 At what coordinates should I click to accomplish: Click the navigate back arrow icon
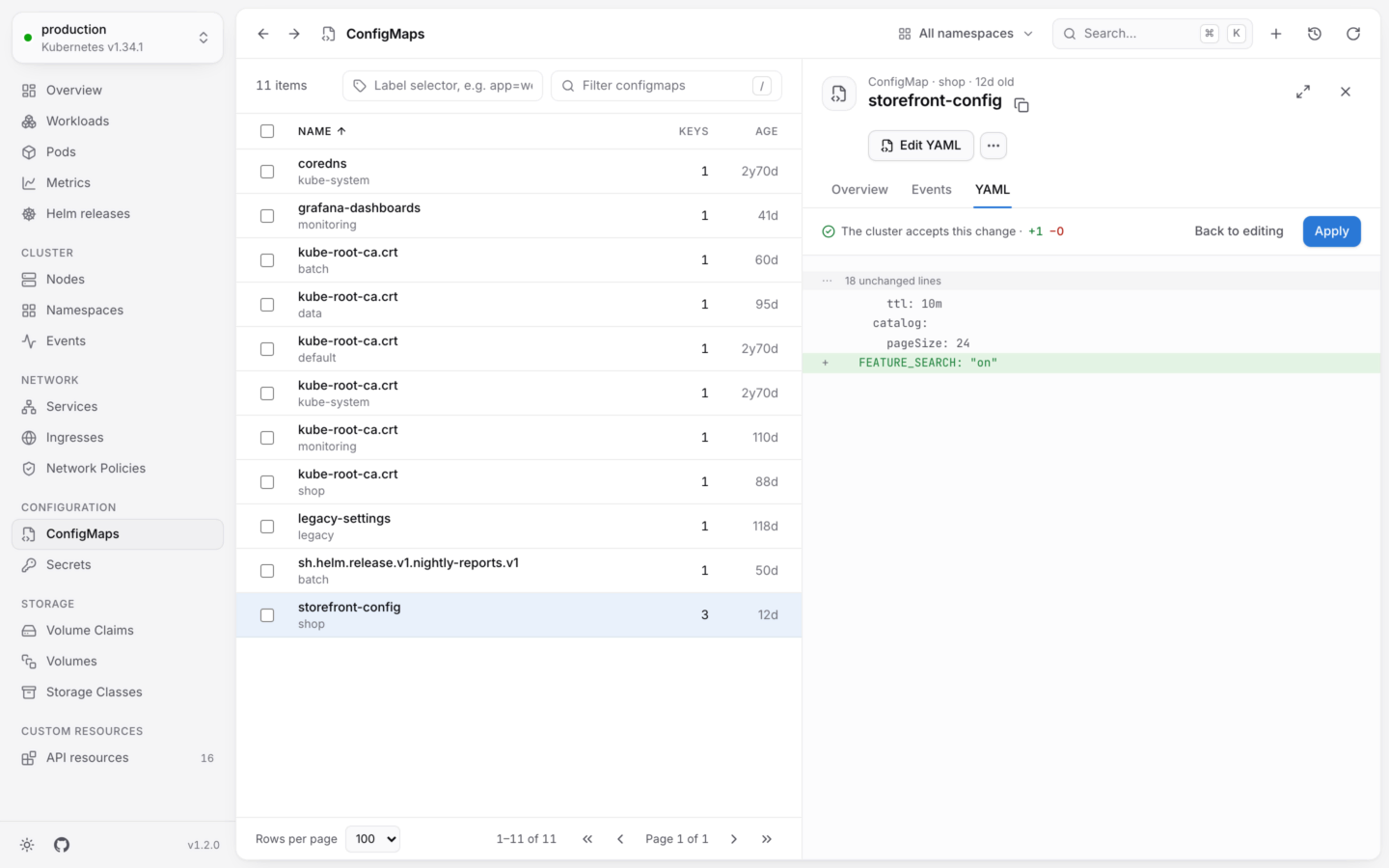(263, 34)
